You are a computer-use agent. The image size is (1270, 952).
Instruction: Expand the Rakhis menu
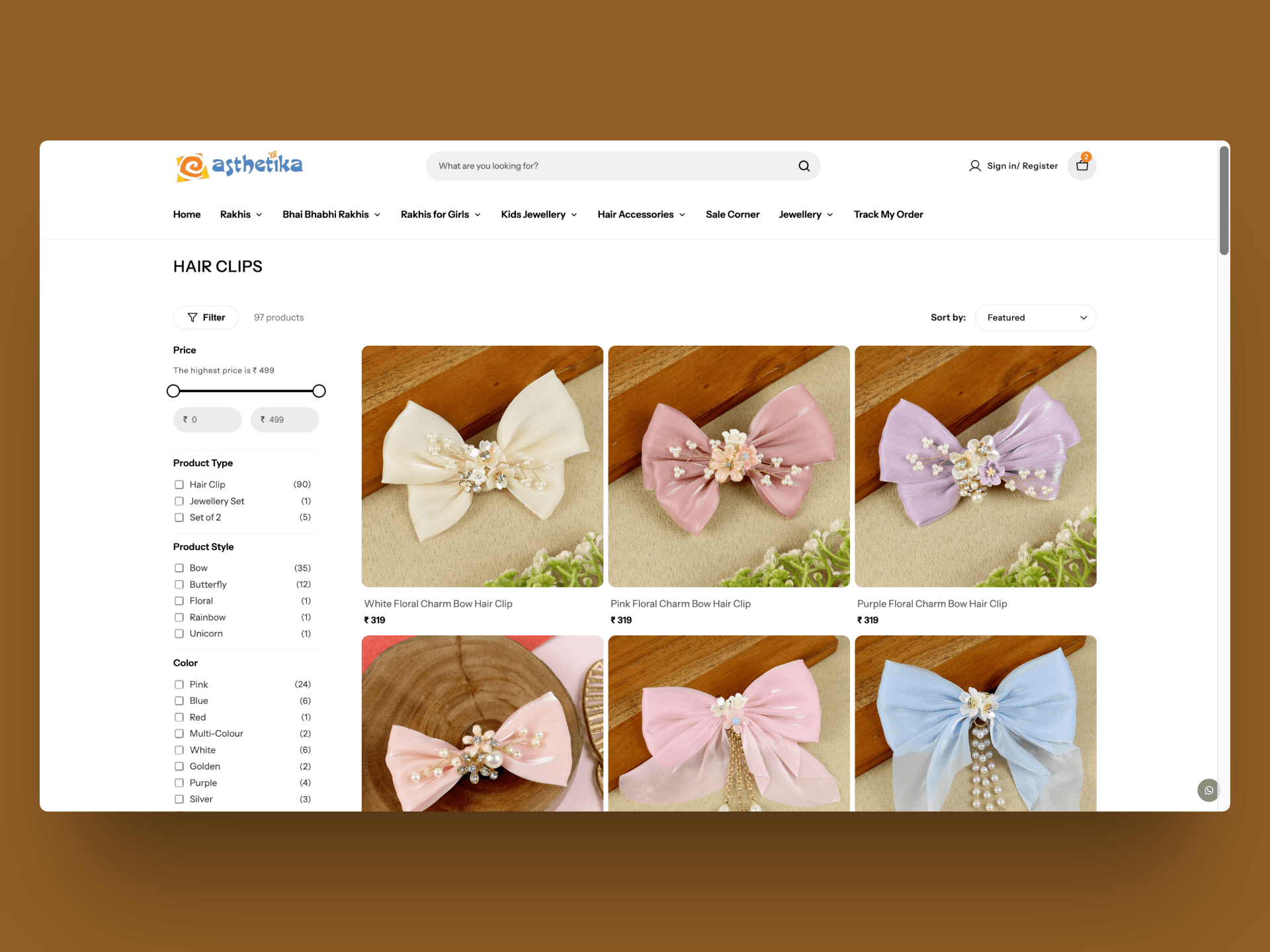click(241, 214)
